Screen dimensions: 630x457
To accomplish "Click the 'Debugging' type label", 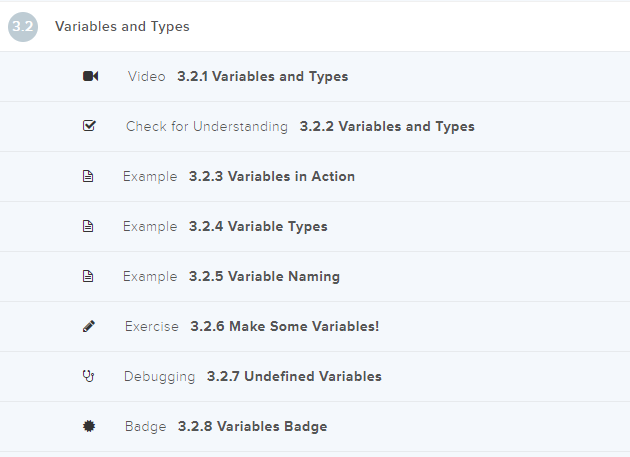I will click(x=159, y=376).
